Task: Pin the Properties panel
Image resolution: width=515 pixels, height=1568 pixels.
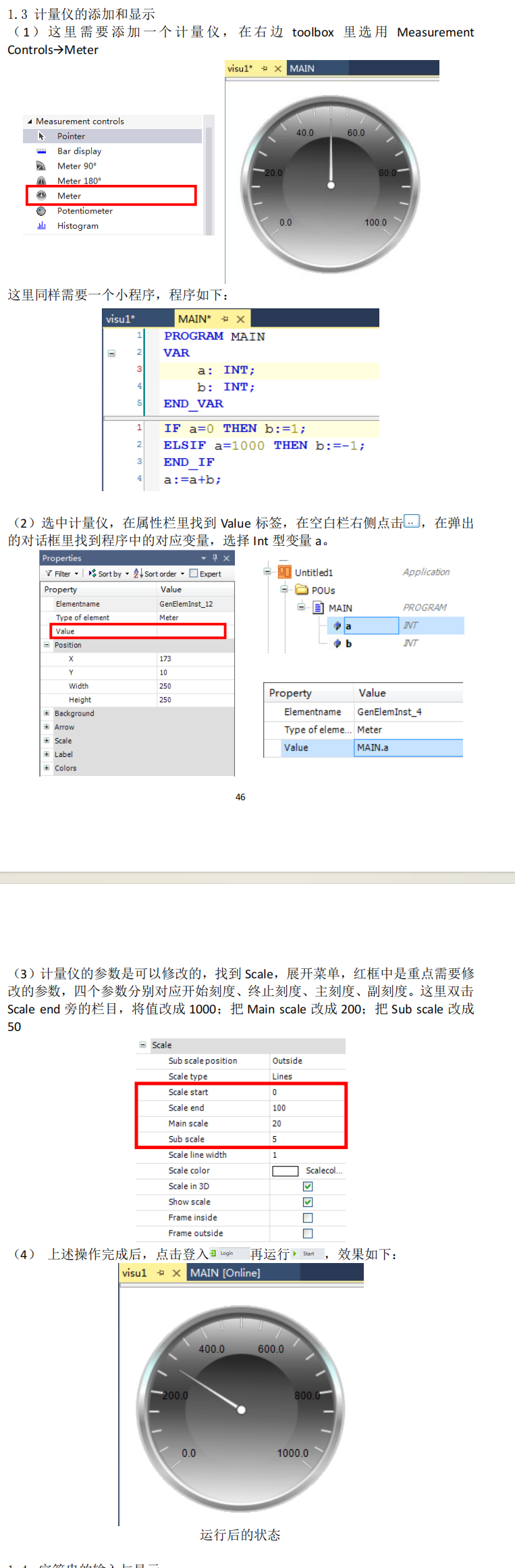Action: (215, 558)
